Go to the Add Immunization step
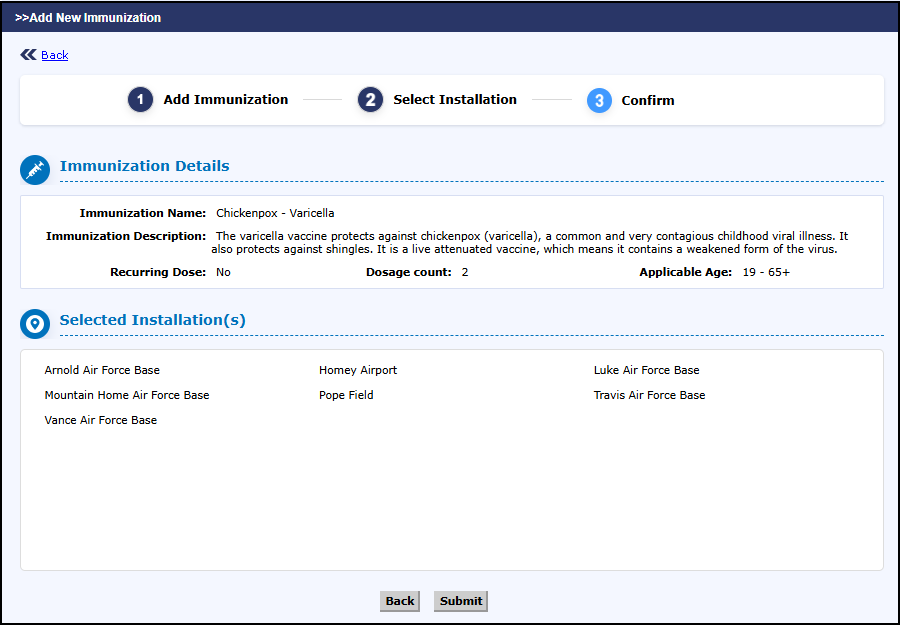Screen dimensions: 900x625 click(225, 100)
